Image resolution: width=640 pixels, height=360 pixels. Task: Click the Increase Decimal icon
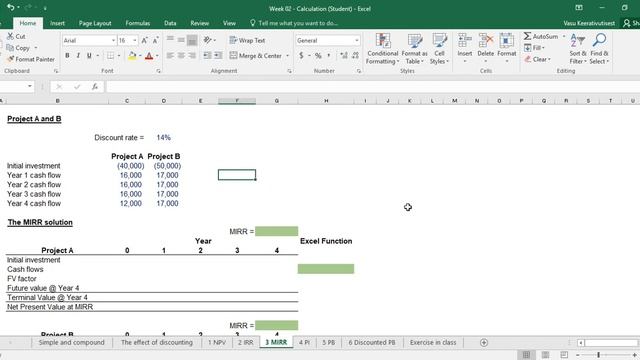[344, 56]
